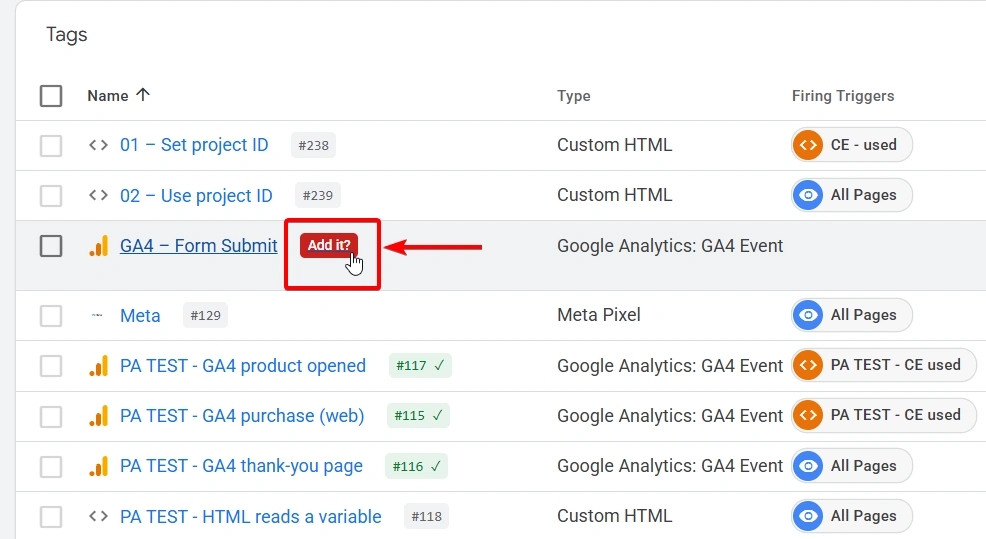986x539 pixels.
Task: Open All Pages trigger for HTML reads a variable
Action: [x=851, y=516]
